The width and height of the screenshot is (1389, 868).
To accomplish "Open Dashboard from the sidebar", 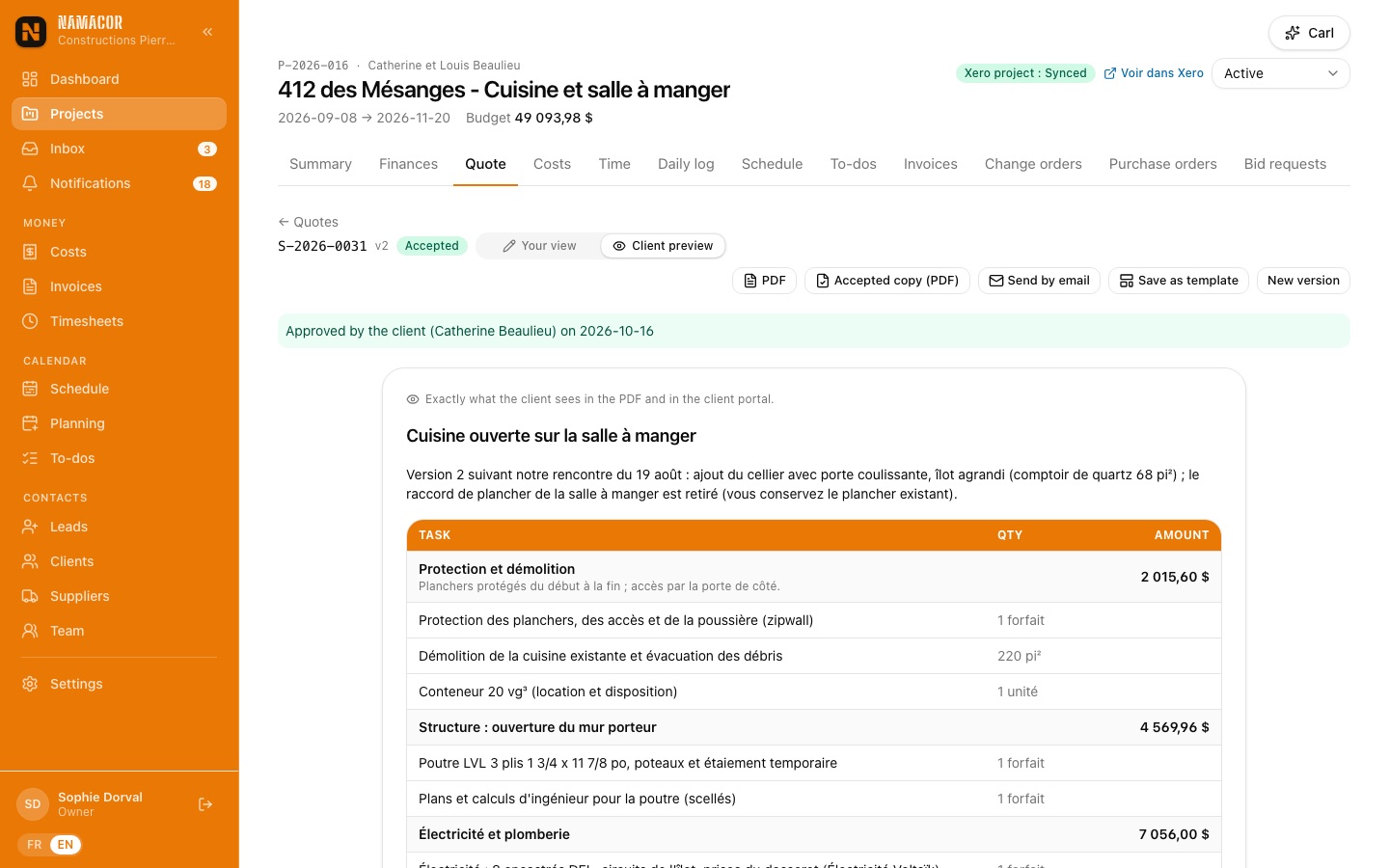I will click(x=119, y=79).
